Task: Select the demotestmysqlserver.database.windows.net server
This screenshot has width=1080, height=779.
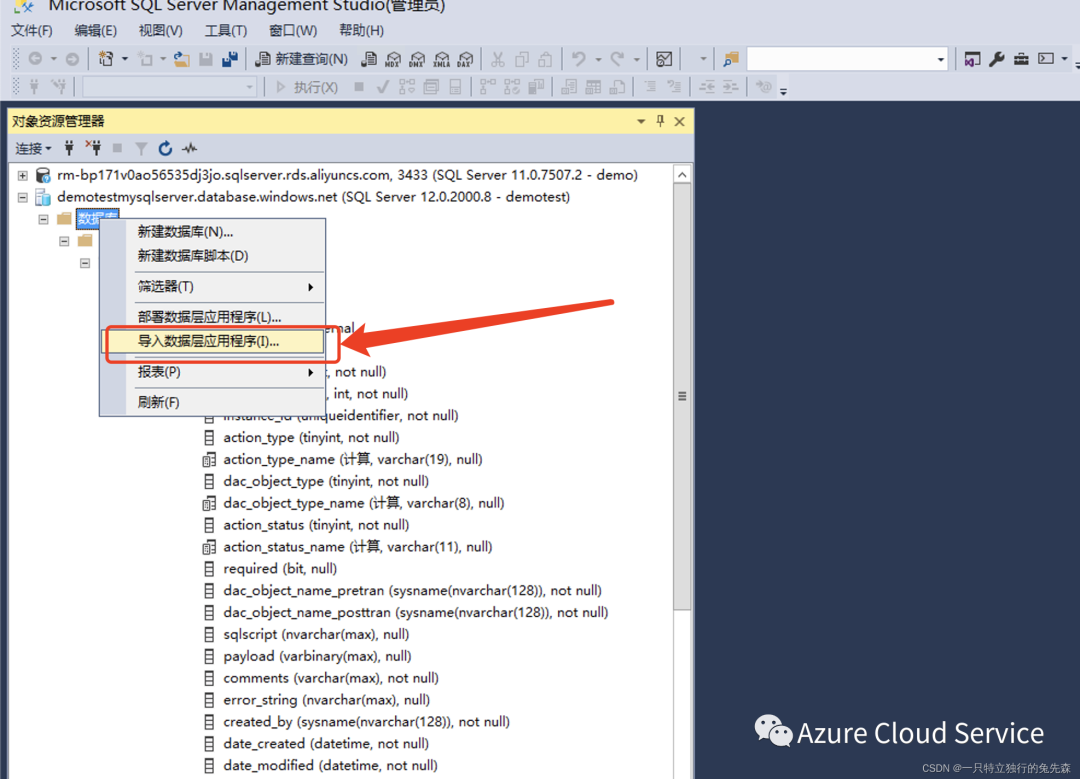Action: (313, 197)
